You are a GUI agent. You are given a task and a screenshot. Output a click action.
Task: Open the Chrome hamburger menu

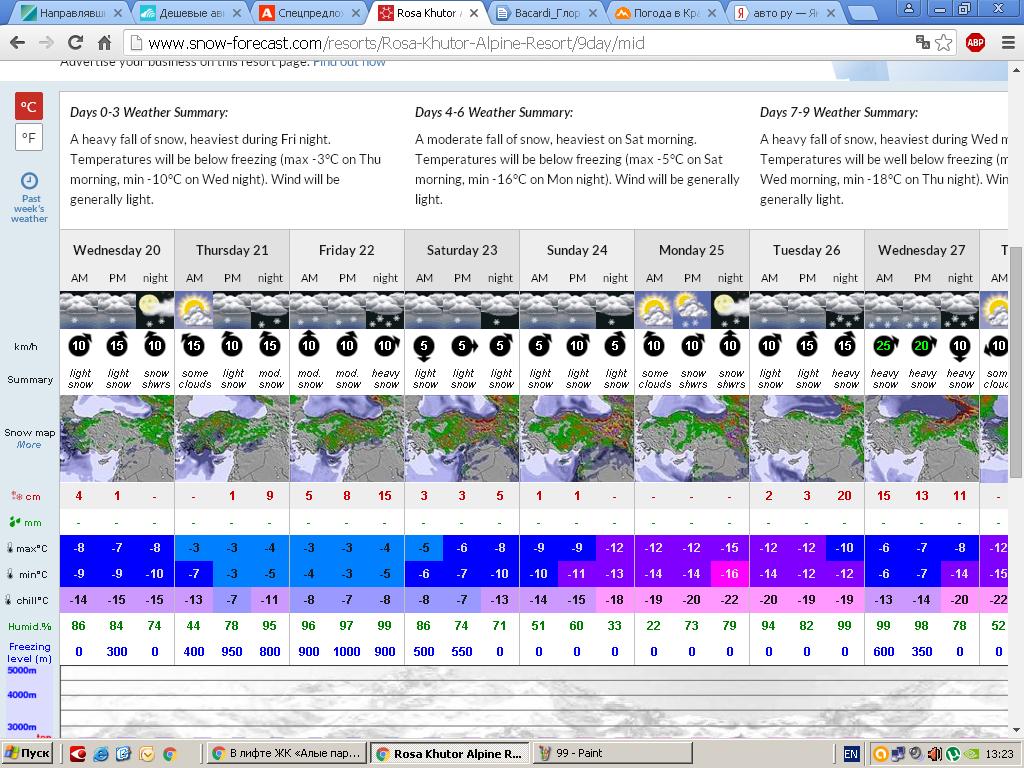point(1008,43)
